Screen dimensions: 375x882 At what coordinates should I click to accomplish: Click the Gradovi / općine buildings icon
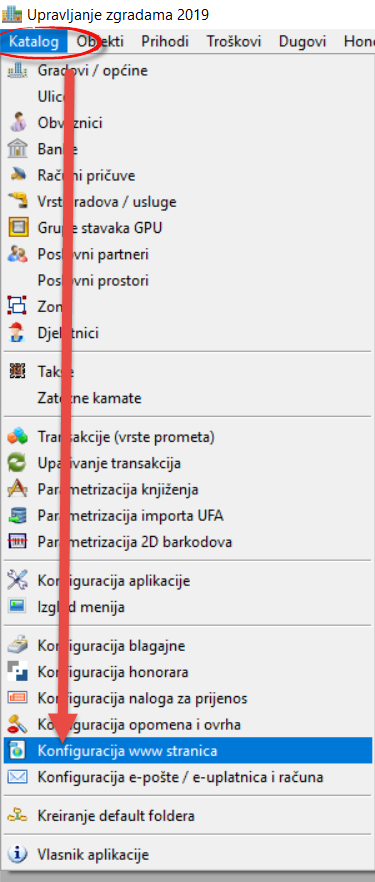pyautogui.click(x=16, y=71)
